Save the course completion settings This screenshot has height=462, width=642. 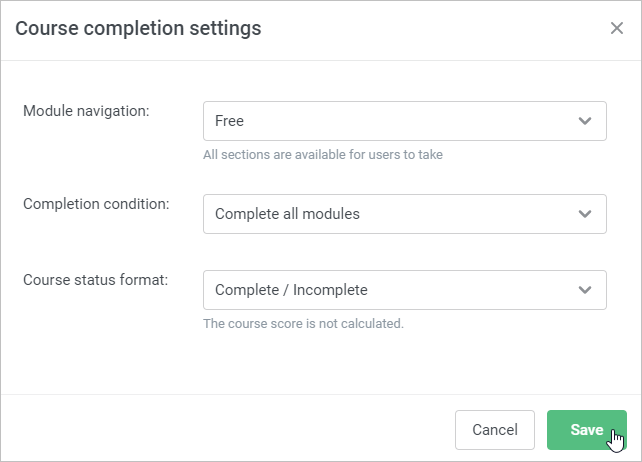tap(587, 430)
